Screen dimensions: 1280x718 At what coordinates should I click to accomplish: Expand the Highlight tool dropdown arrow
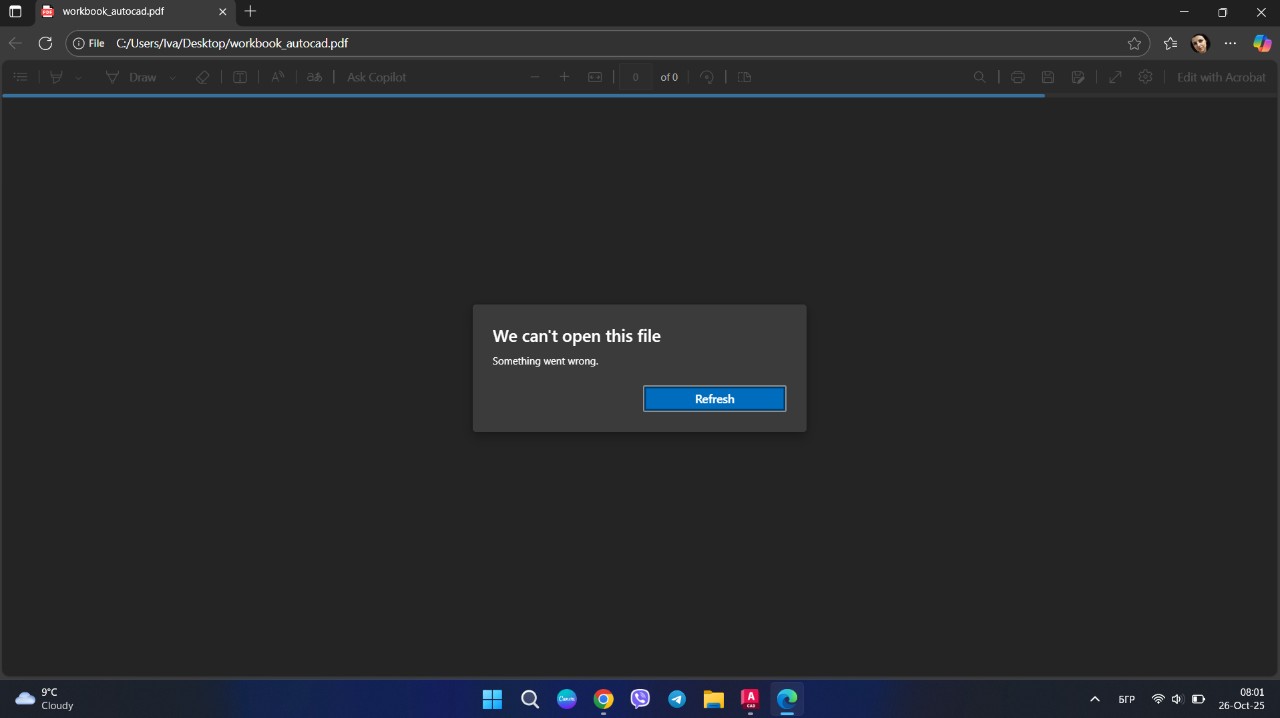[78, 77]
